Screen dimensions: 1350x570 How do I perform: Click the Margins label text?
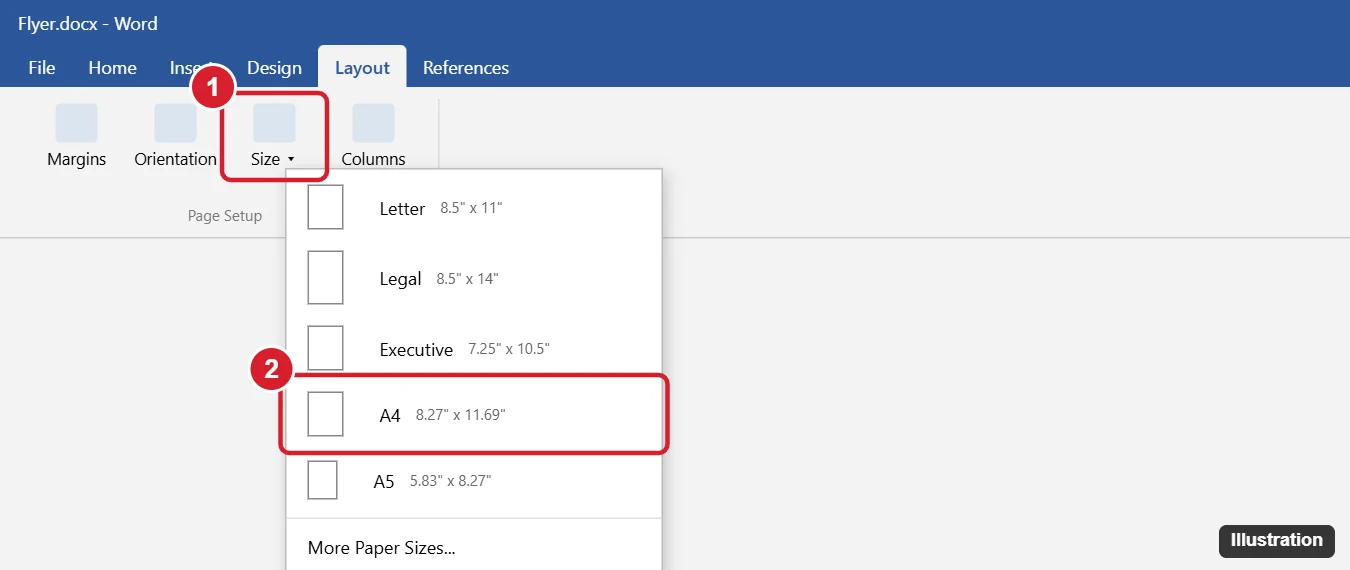(x=76, y=159)
